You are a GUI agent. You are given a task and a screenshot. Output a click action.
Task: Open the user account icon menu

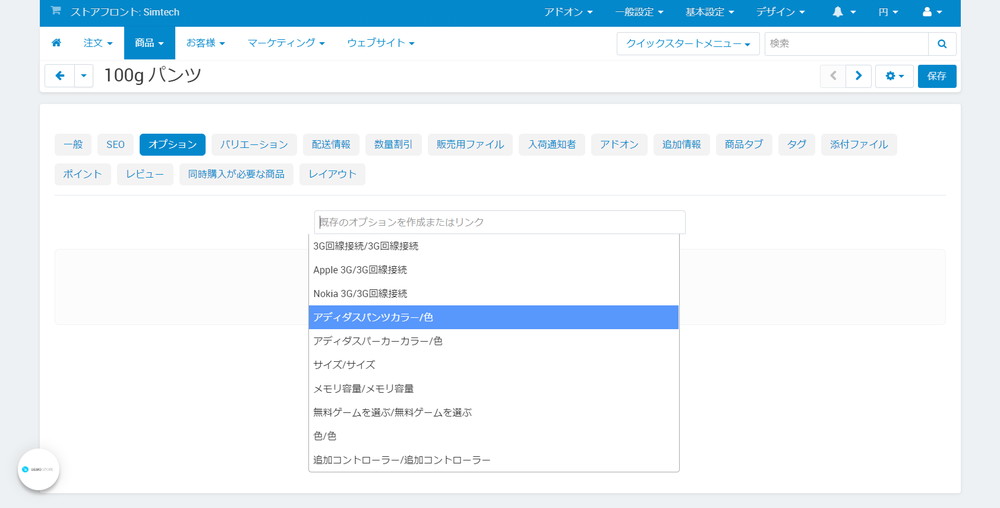[932, 12]
